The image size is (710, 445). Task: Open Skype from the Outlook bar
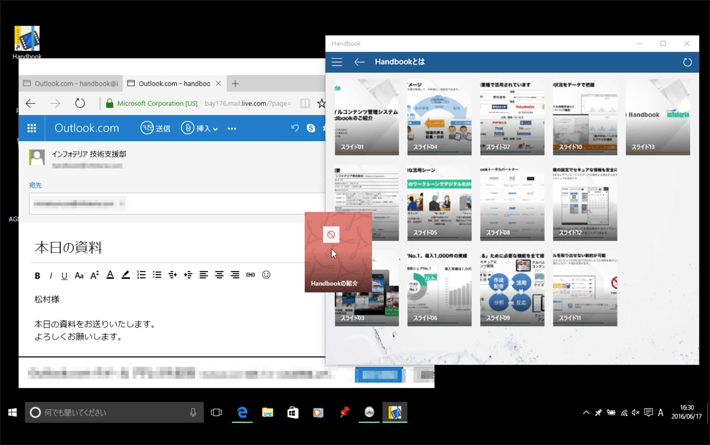pos(311,128)
